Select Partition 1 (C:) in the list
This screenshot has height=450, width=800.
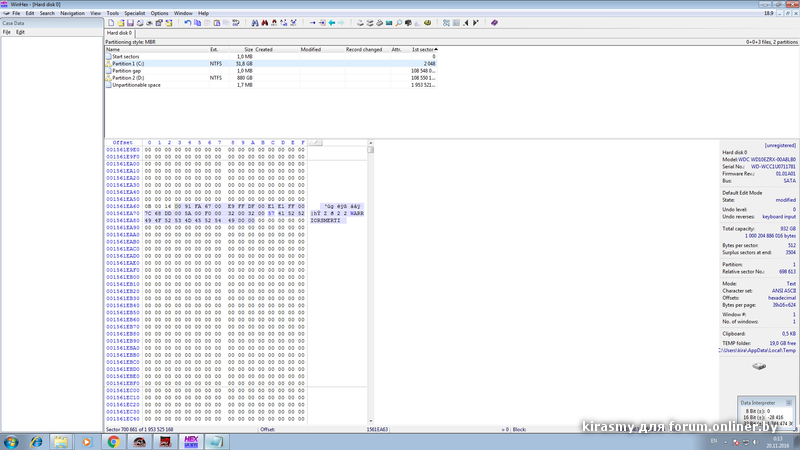(x=128, y=63)
